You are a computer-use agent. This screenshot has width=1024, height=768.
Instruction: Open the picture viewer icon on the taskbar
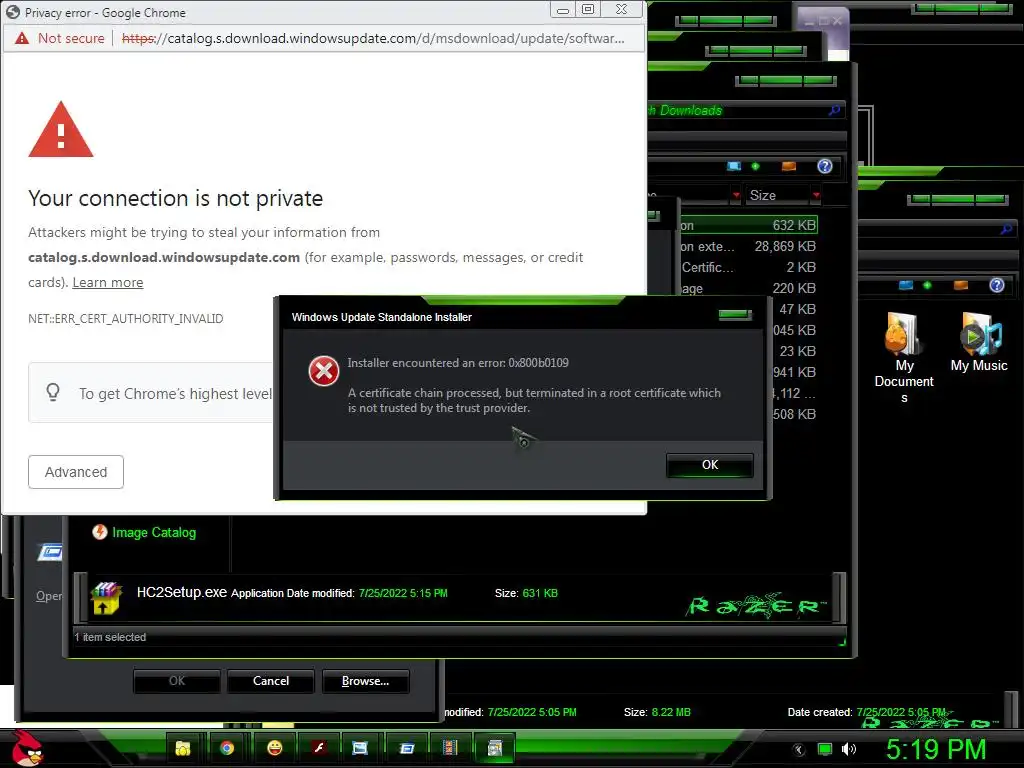pyautogui.click(x=360, y=748)
